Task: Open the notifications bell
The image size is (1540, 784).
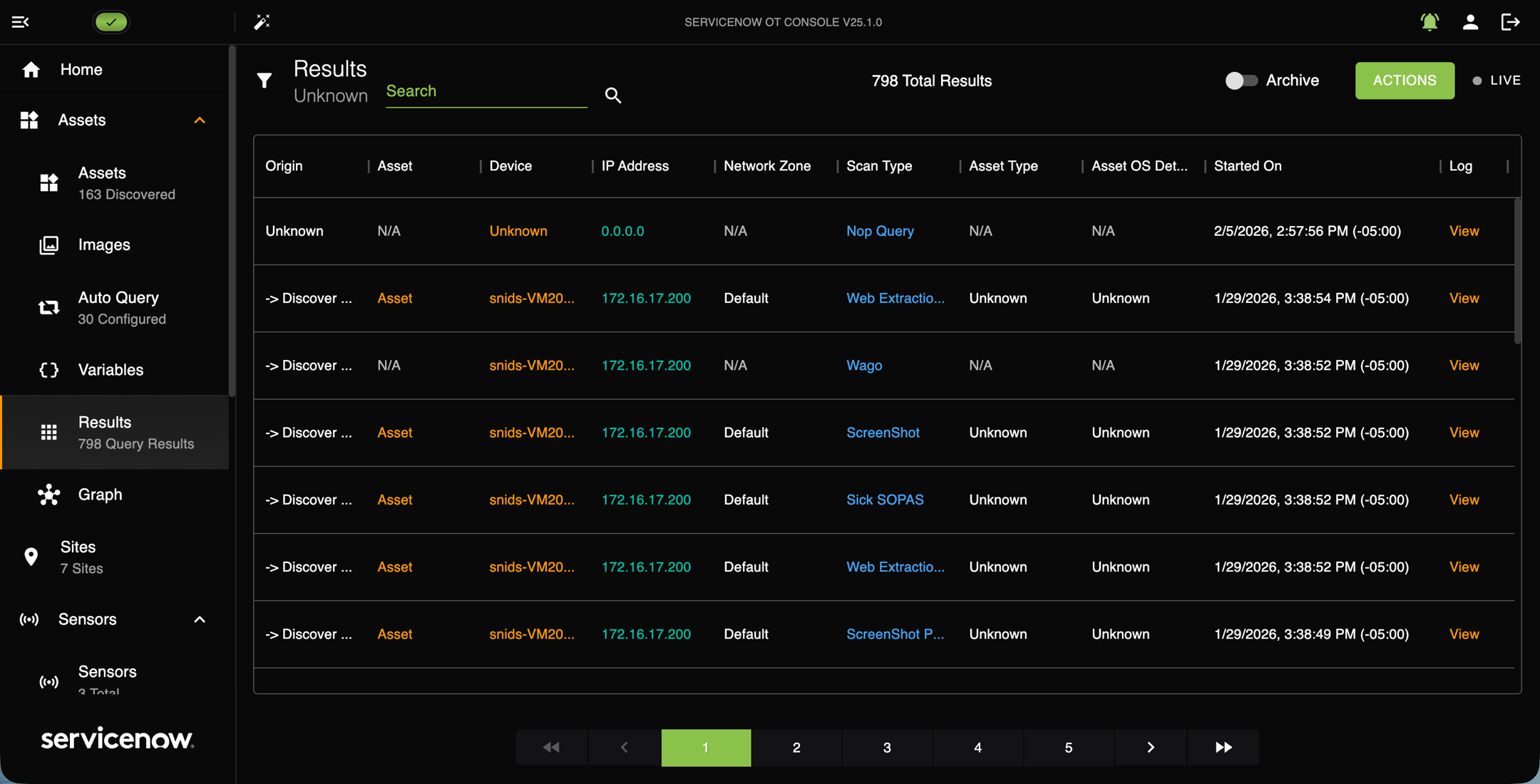Action: [1429, 22]
